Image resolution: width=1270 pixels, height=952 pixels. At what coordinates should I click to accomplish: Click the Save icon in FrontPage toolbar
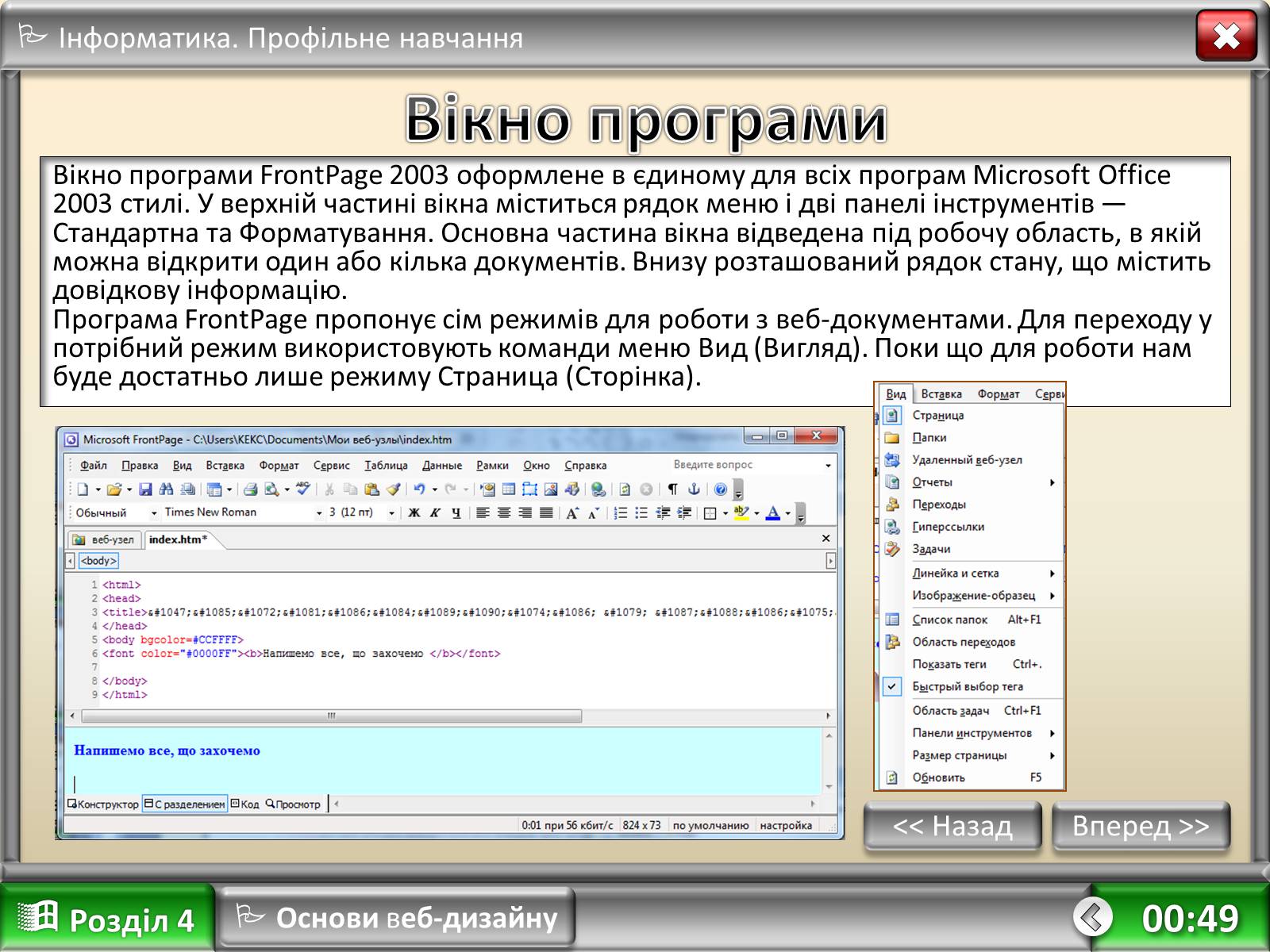coord(145,489)
